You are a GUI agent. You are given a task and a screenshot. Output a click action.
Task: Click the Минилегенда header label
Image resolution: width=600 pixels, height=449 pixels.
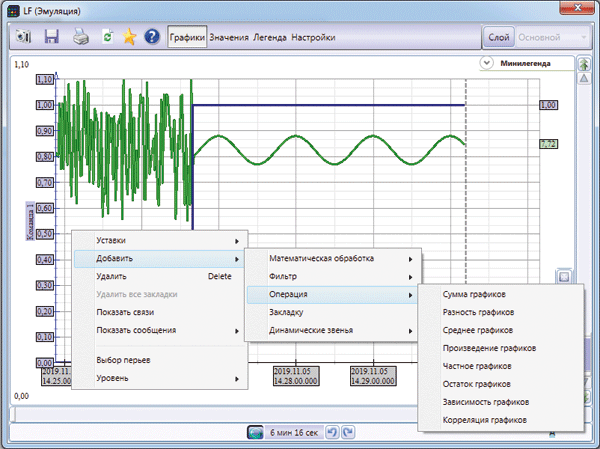coord(525,64)
